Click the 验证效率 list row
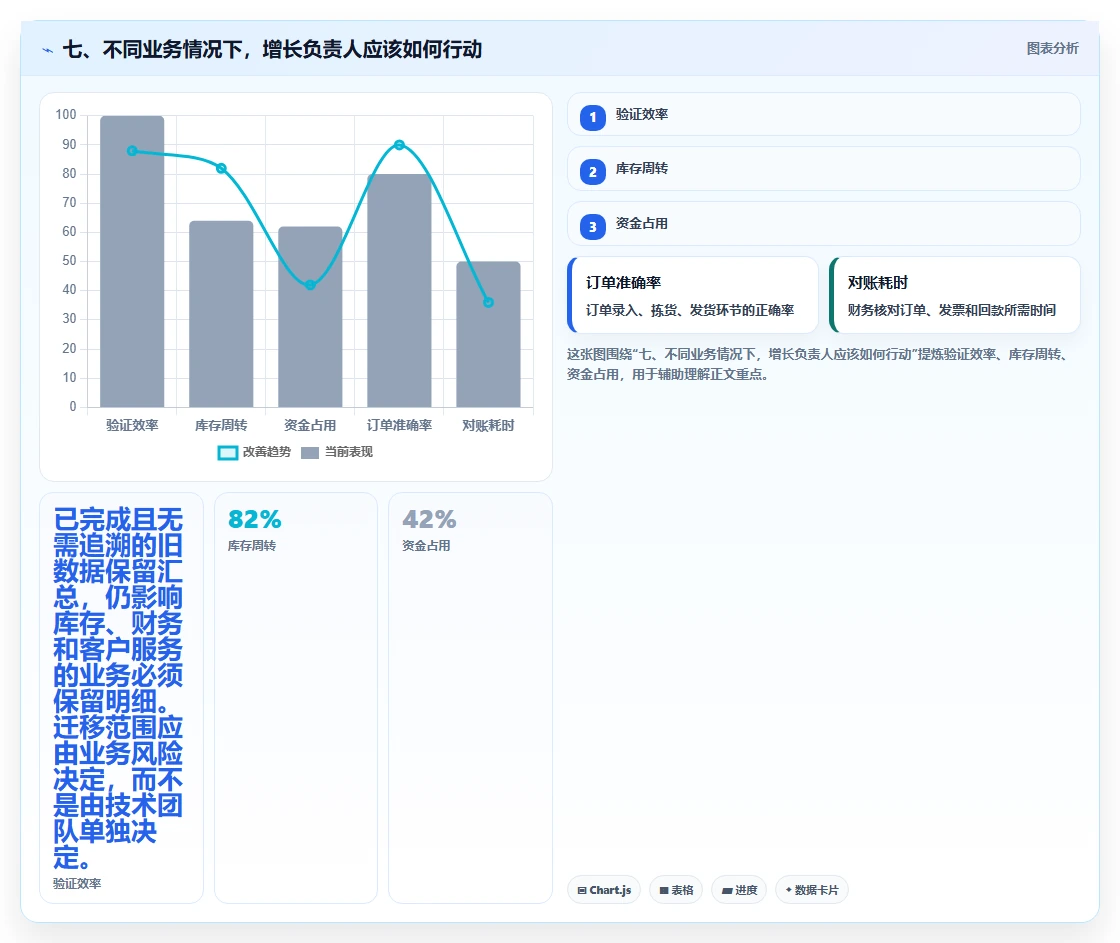 pos(824,114)
